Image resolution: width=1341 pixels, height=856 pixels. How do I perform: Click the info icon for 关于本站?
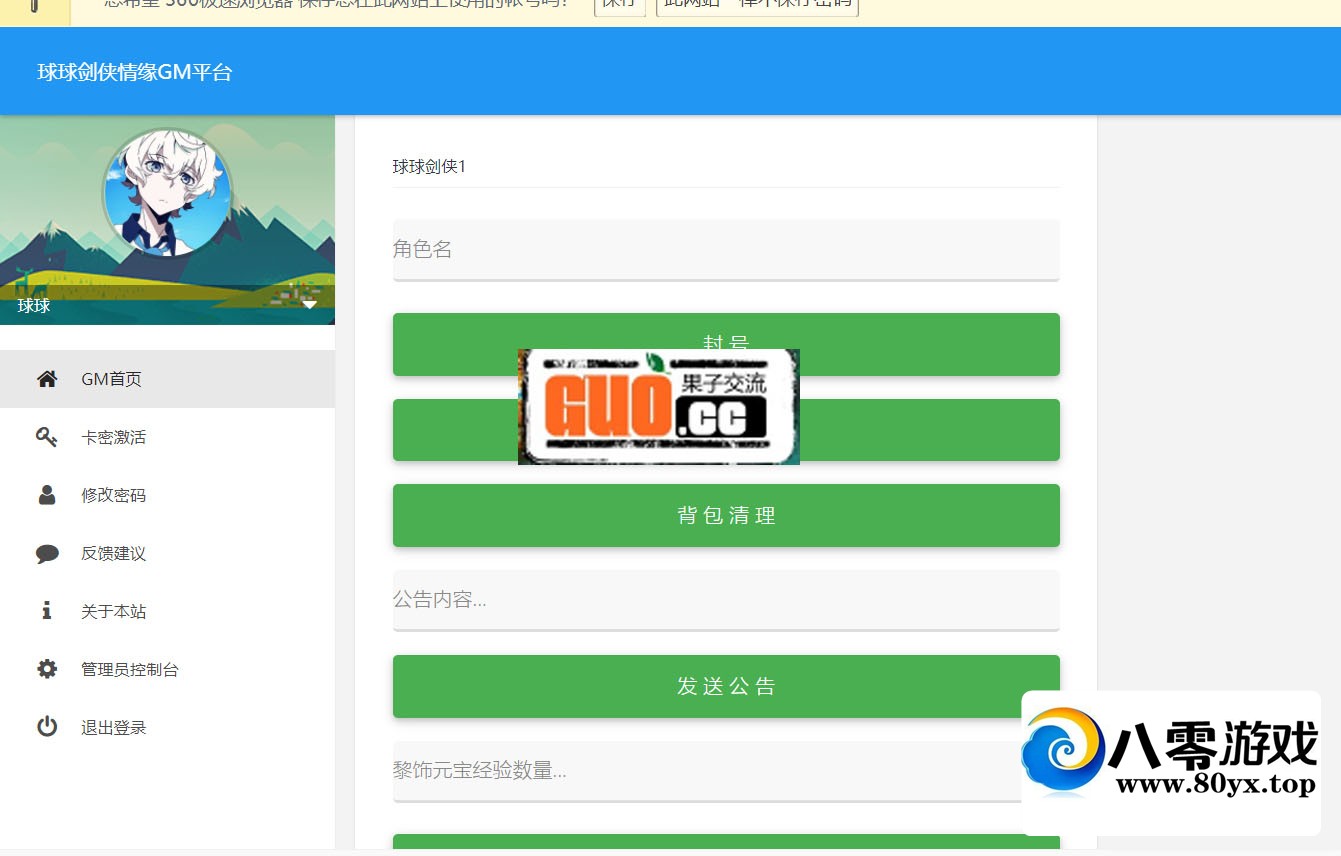tap(47, 611)
